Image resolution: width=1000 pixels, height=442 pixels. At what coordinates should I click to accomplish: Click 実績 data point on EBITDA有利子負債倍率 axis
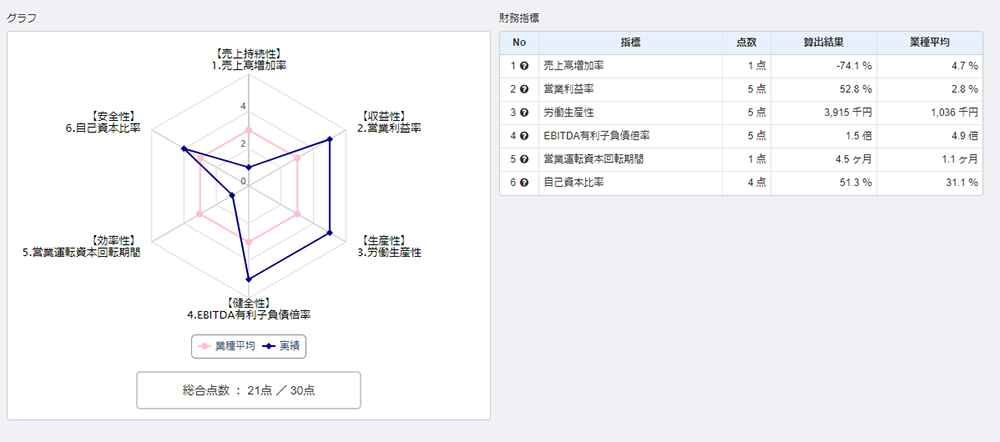click(x=249, y=279)
